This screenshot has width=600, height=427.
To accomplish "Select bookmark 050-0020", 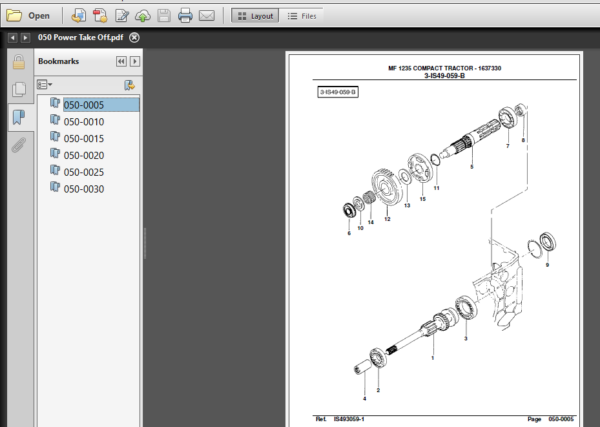I will 84,155.
